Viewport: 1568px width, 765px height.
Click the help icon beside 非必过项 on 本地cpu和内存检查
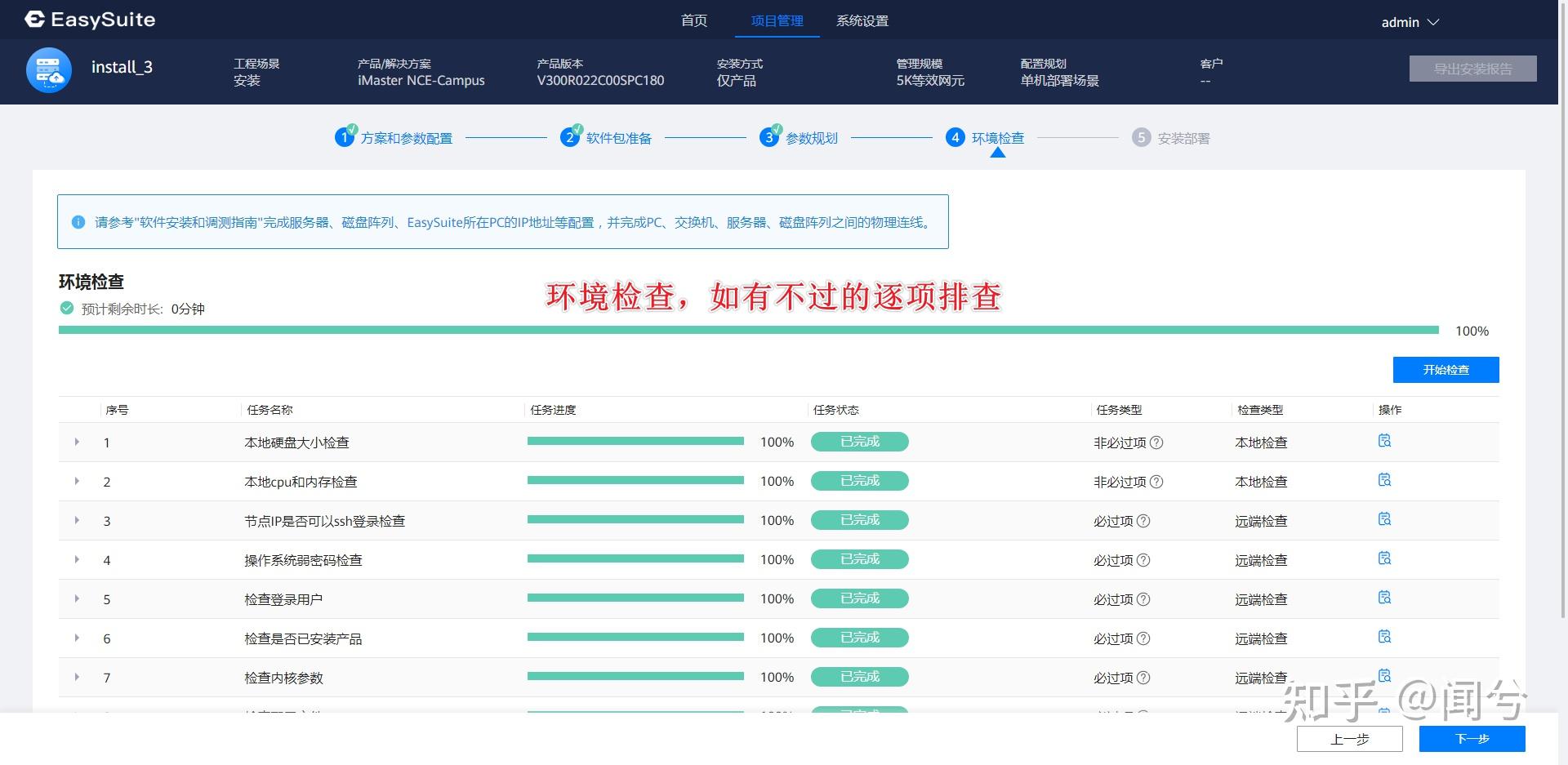coord(1157,482)
